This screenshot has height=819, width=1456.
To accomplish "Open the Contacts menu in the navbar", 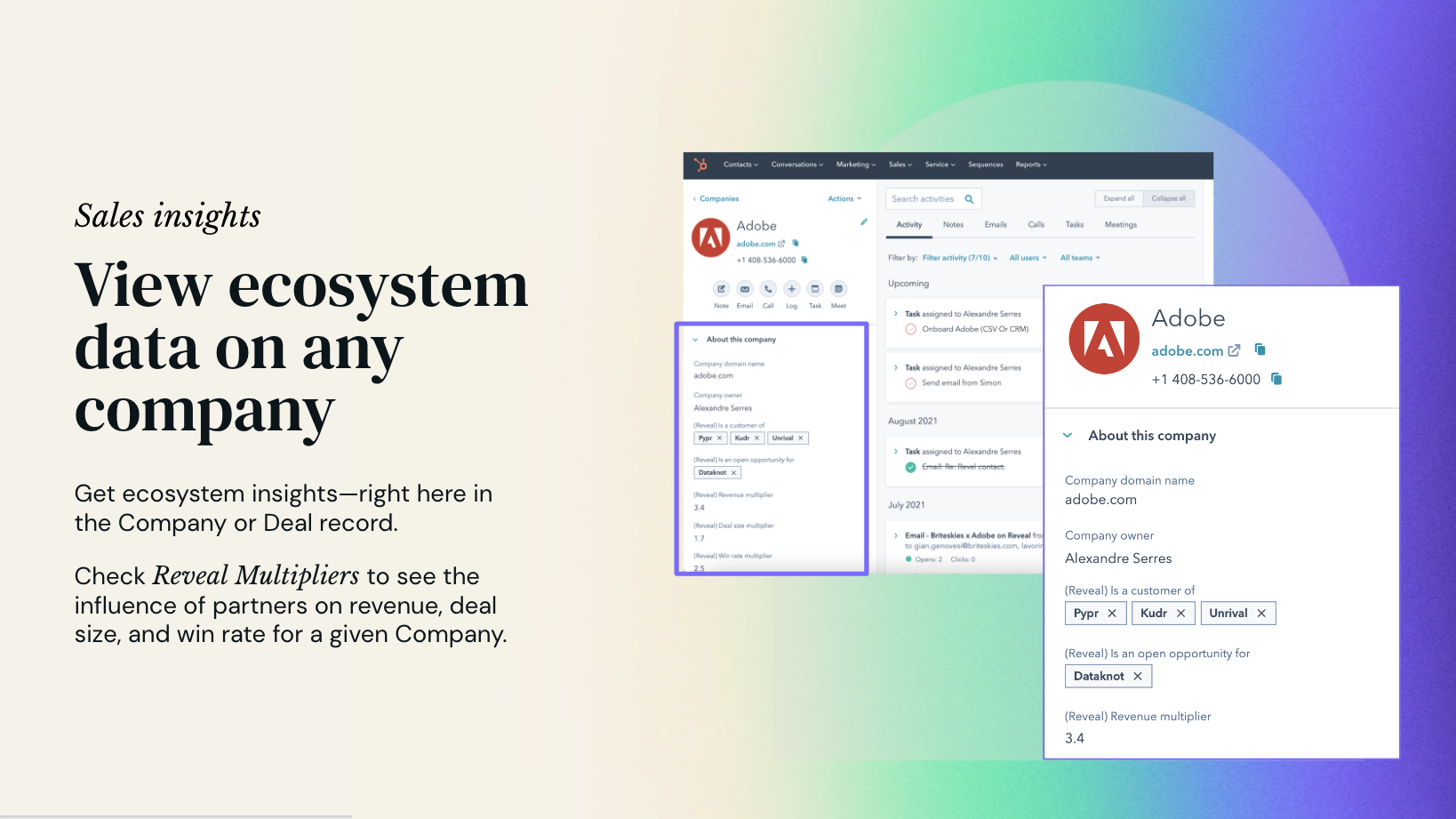I will 740,165.
